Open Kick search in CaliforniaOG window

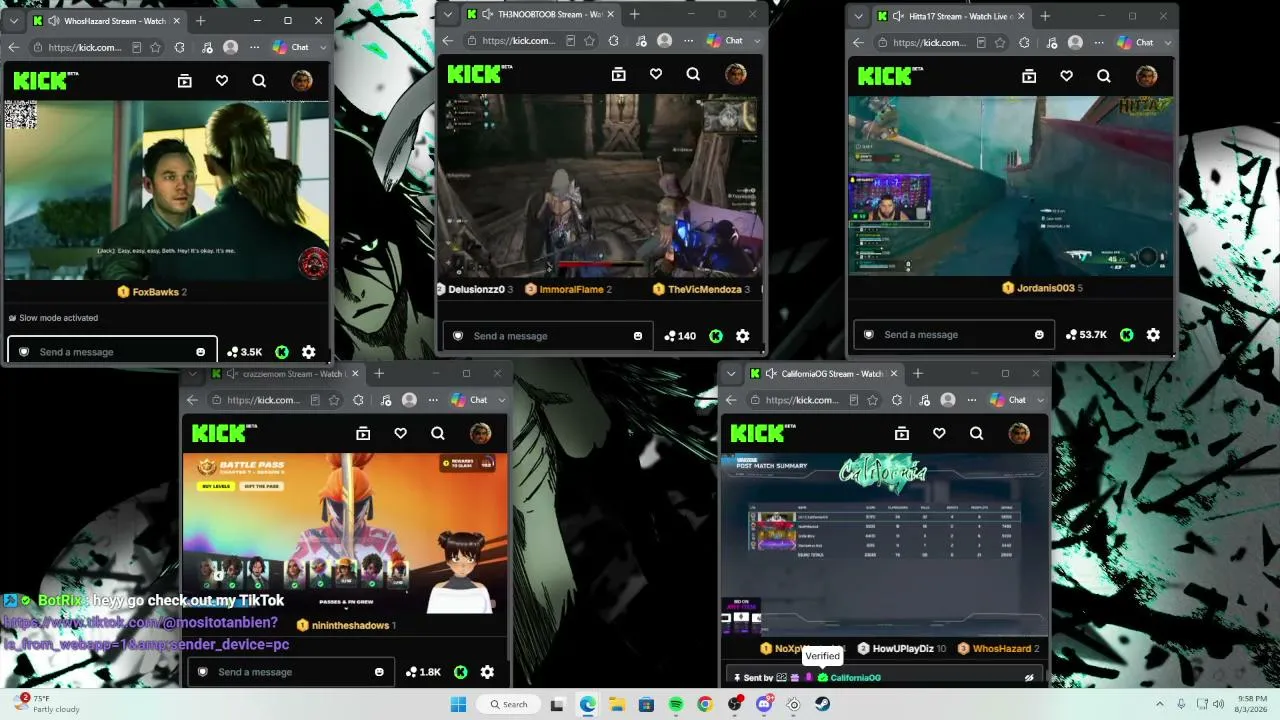click(976, 433)
